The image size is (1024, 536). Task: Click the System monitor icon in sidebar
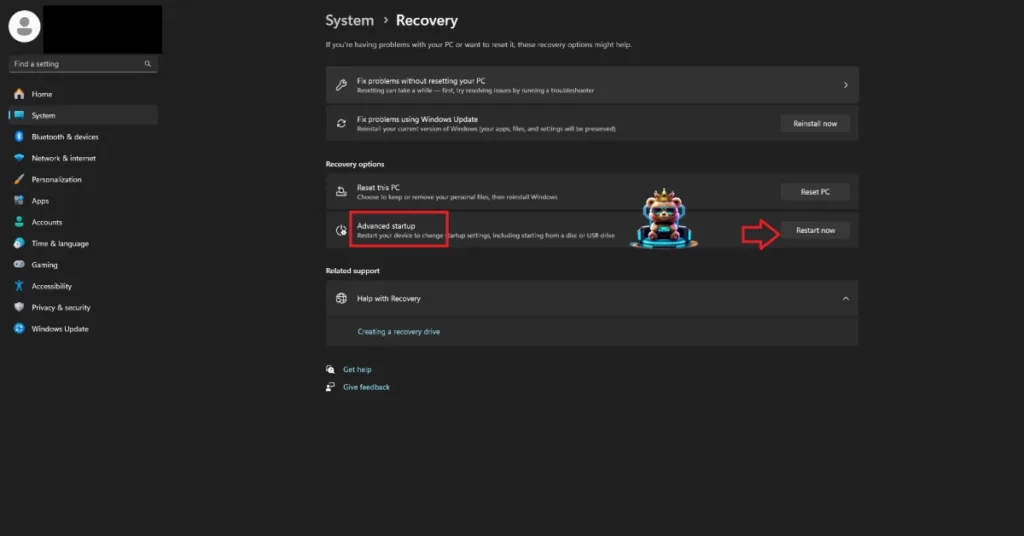(19, 115)
